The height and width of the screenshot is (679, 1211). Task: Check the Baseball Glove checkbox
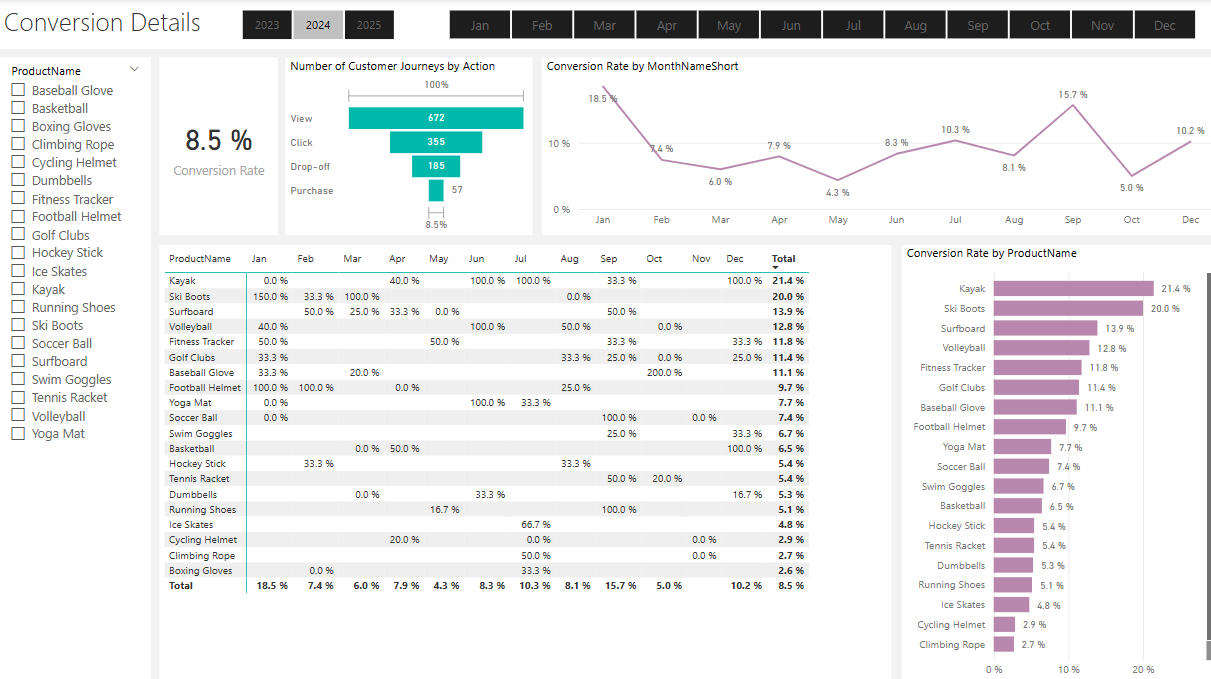pyautogui.click(x=18, y=90)
